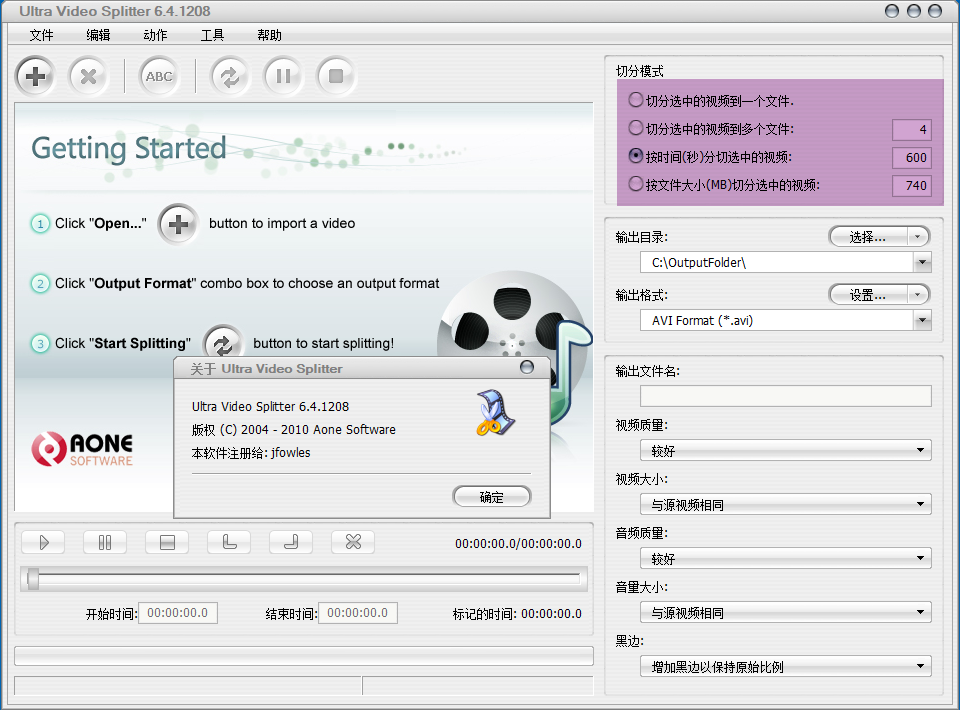Click the Stop toolbar button
Image resolution: width=960 pixels, height=710 pixels.
tap(336, 77)
